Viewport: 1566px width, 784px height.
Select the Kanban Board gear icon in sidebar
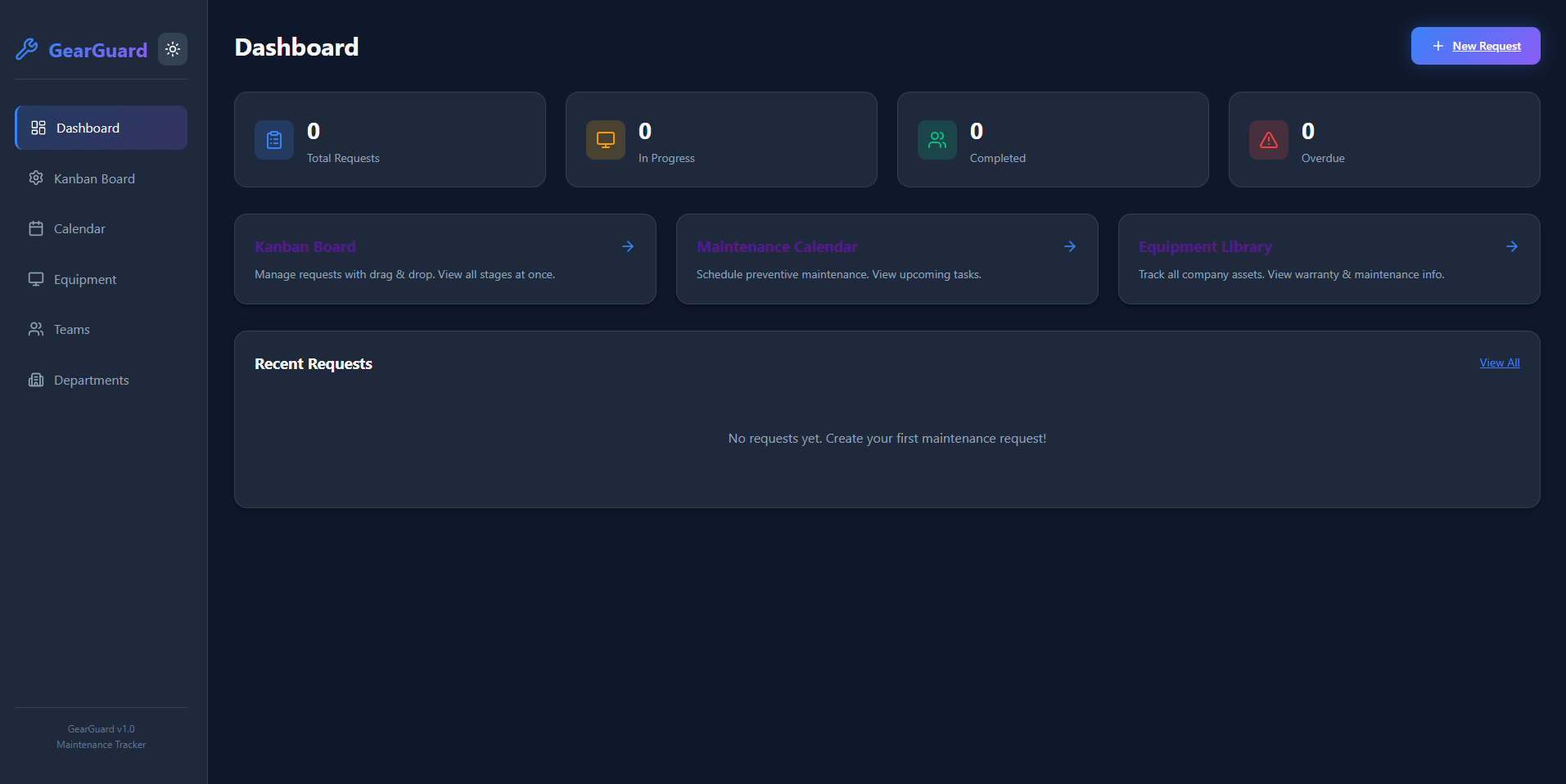[36, 178]
